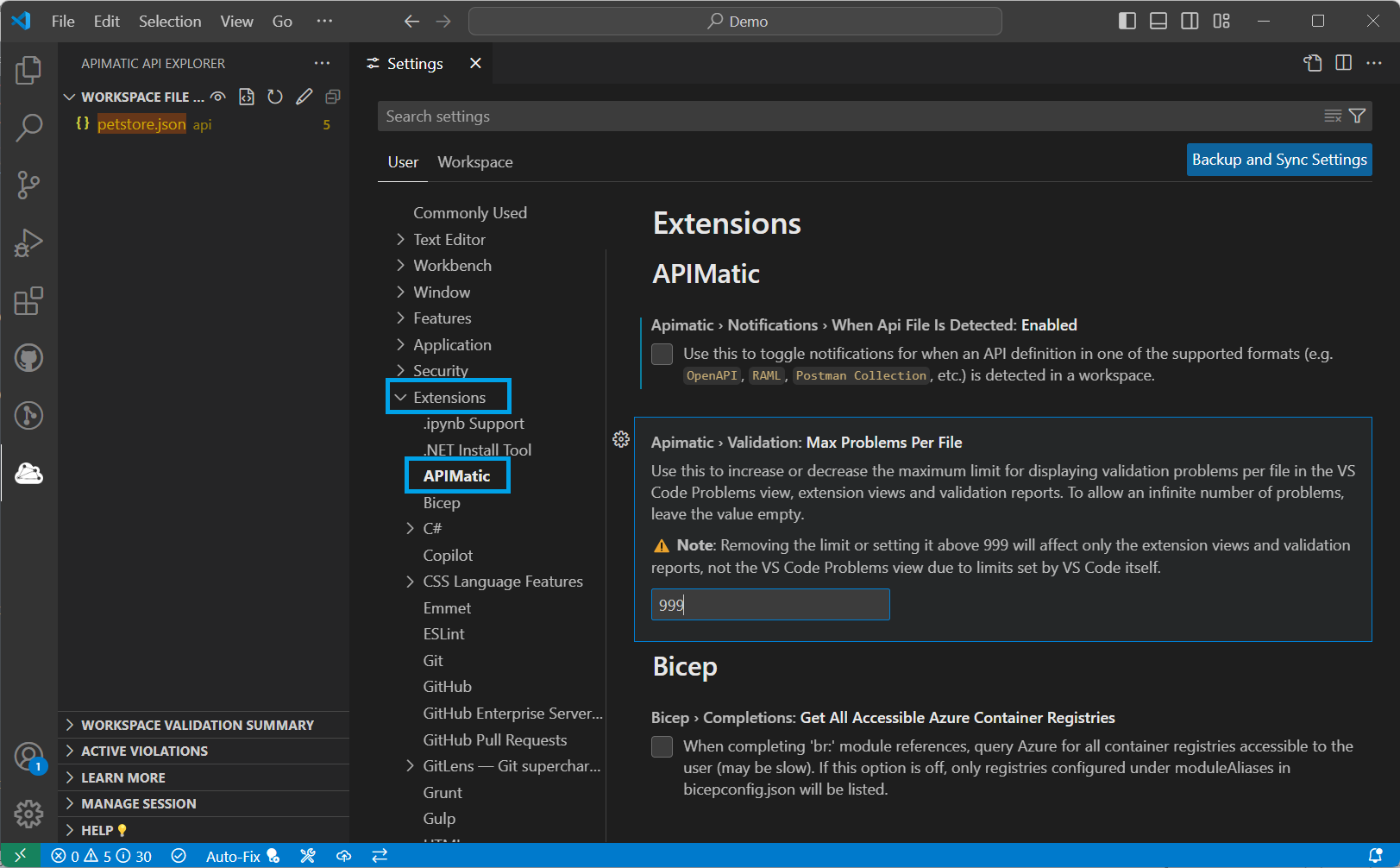Collapse the Extensions settings category
This screenshot has height=868, width=1400.
pos(400,397)
